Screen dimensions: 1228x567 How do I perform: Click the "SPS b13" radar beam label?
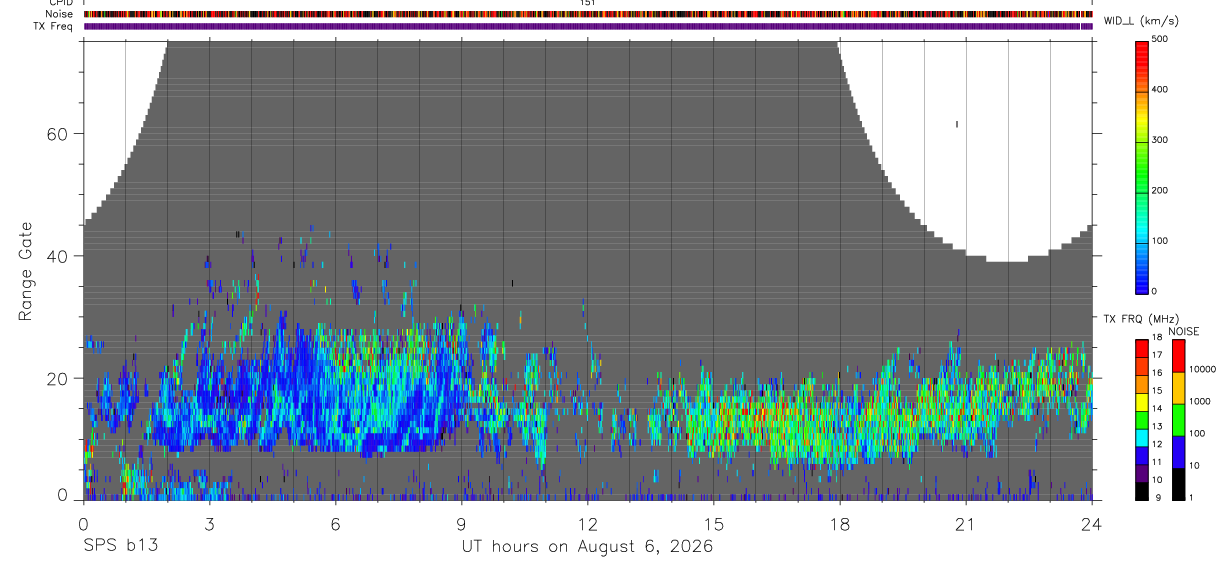tap(120, 547)
